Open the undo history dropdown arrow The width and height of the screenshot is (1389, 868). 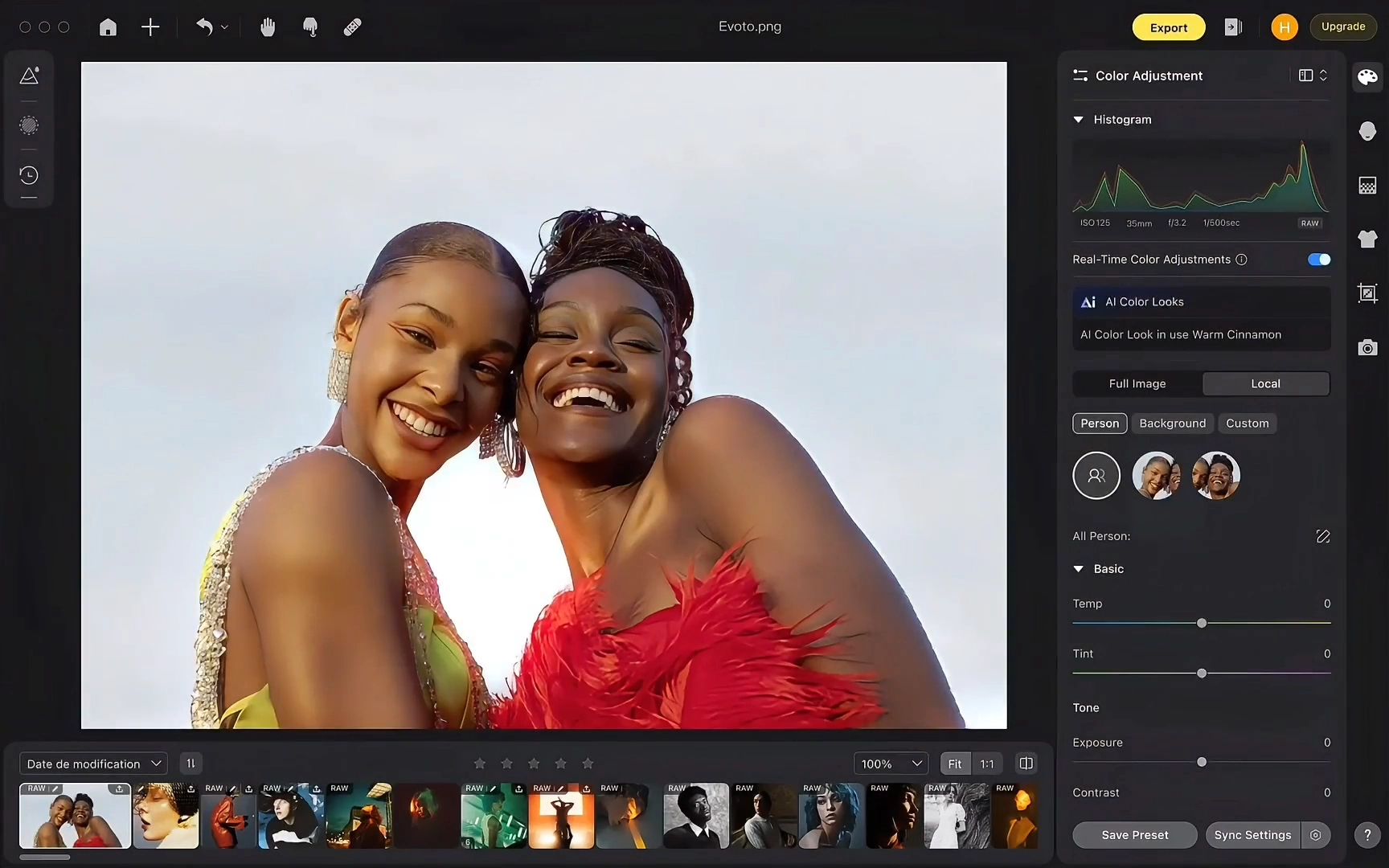(224, 27)
